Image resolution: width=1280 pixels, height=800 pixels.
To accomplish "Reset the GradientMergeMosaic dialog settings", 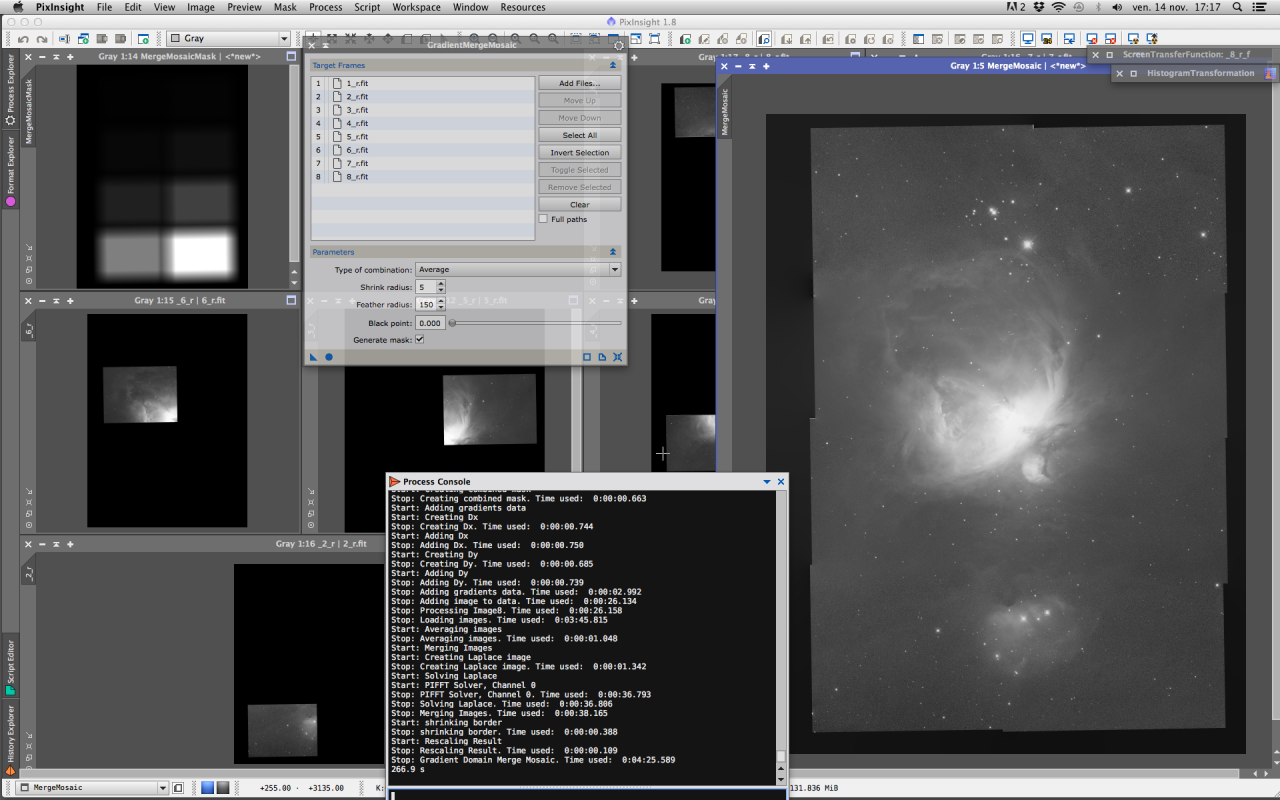I will point(617,357).
